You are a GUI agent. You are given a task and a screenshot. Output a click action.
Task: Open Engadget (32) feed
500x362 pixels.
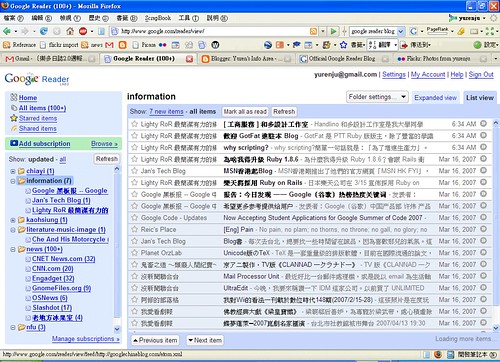53,278
